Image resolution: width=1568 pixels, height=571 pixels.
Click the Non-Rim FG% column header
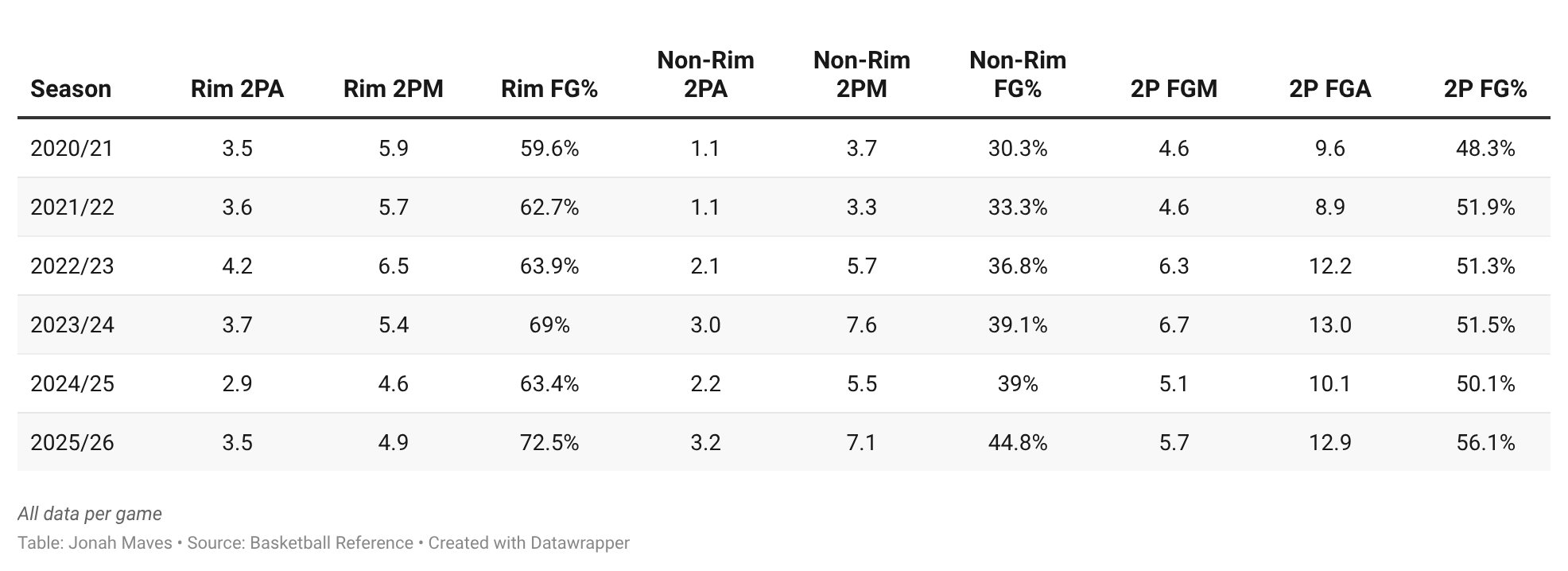click(1018, 74)
